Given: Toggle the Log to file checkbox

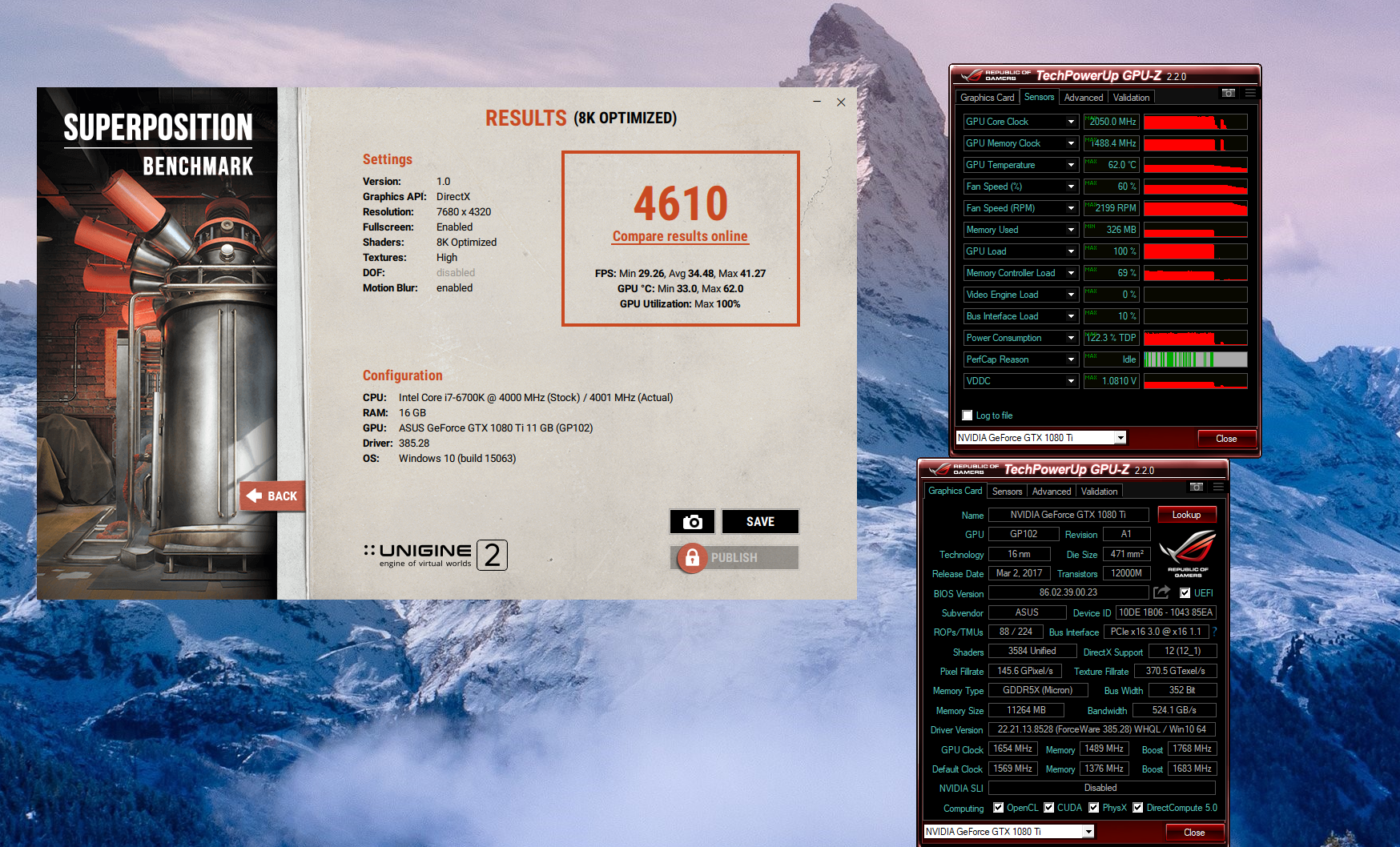Looking at the screenshot, I should (x=968, y=415).
